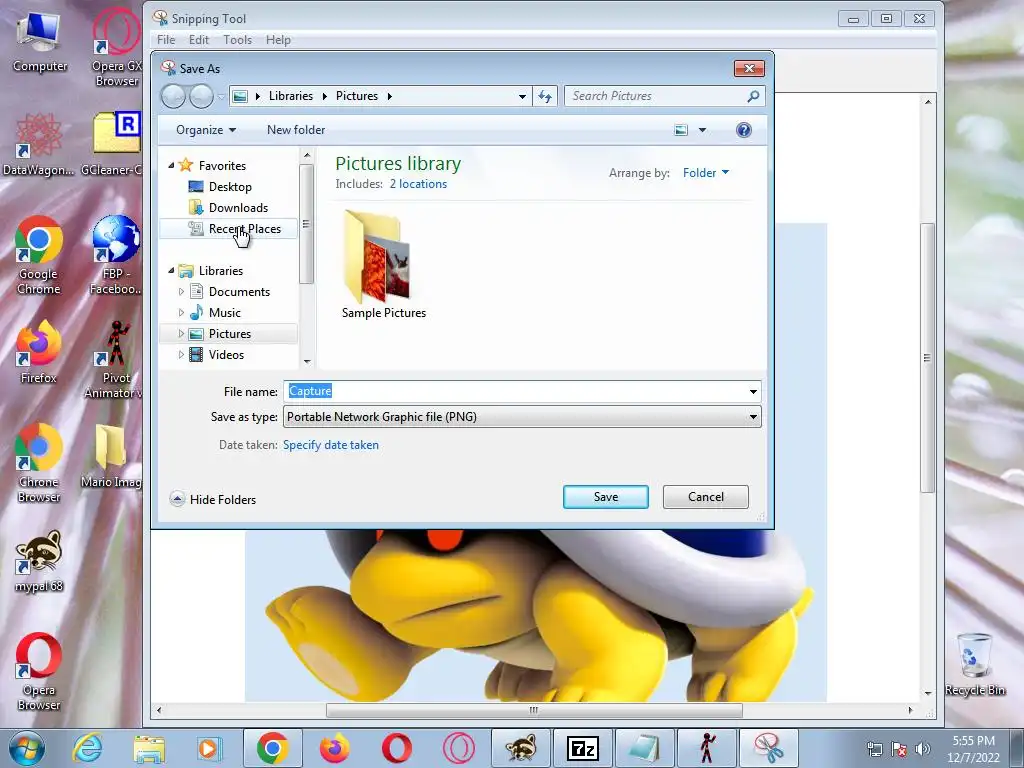This screenshot has width=1024, height=768.
Task: Open the Mario Images desktop folder
Action: [x=112, y=457]
